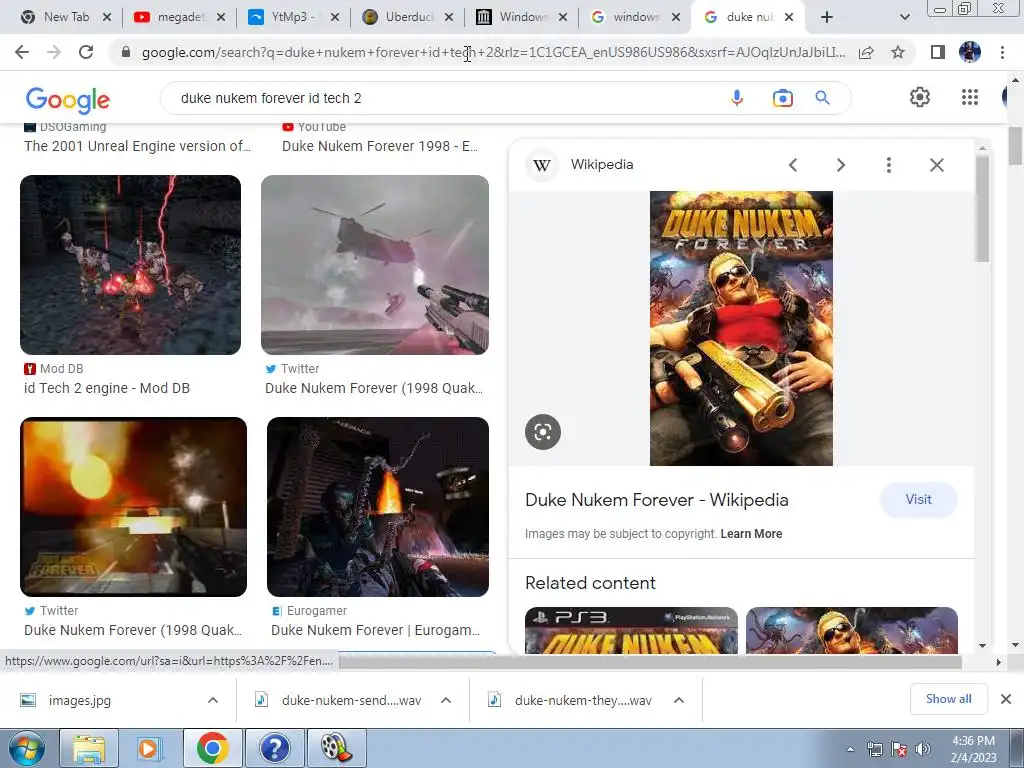1024x768 pixels.
Task: Reload the current page
Action: coord(86,52)
